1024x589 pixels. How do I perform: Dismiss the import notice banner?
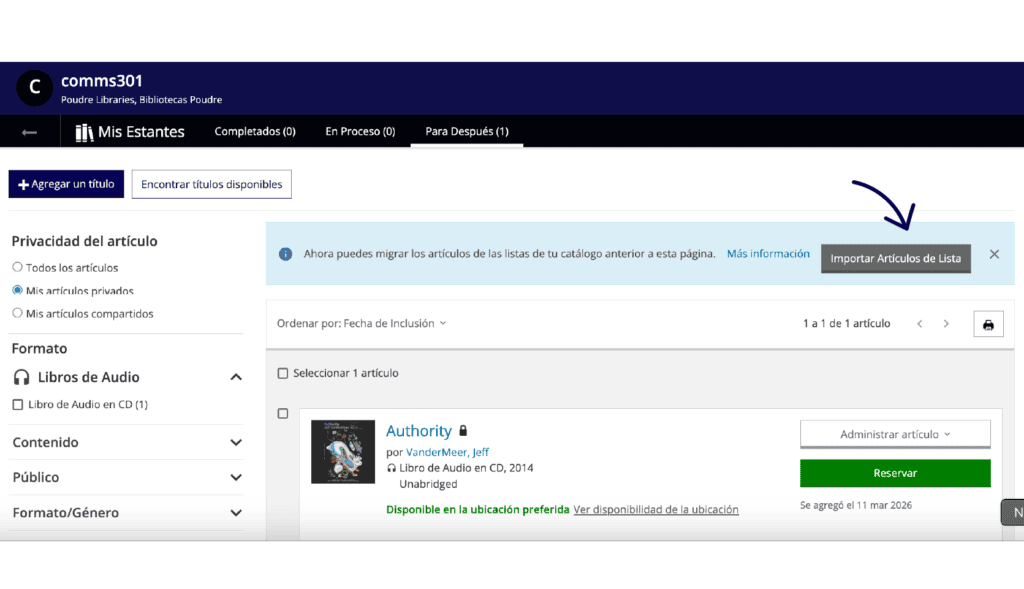click(x=994, y=254)
